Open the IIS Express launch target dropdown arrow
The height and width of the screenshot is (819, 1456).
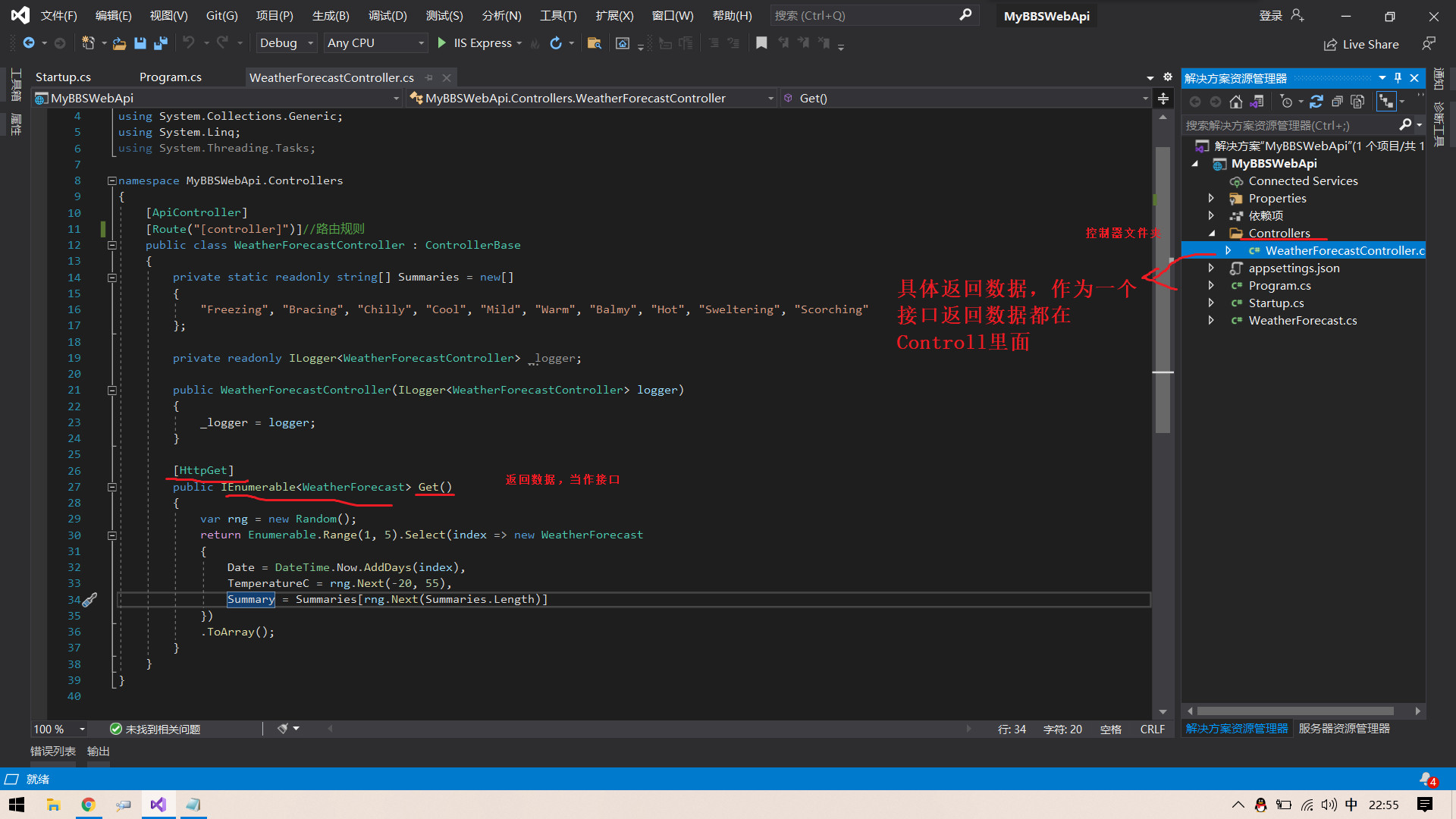(519, 43)
